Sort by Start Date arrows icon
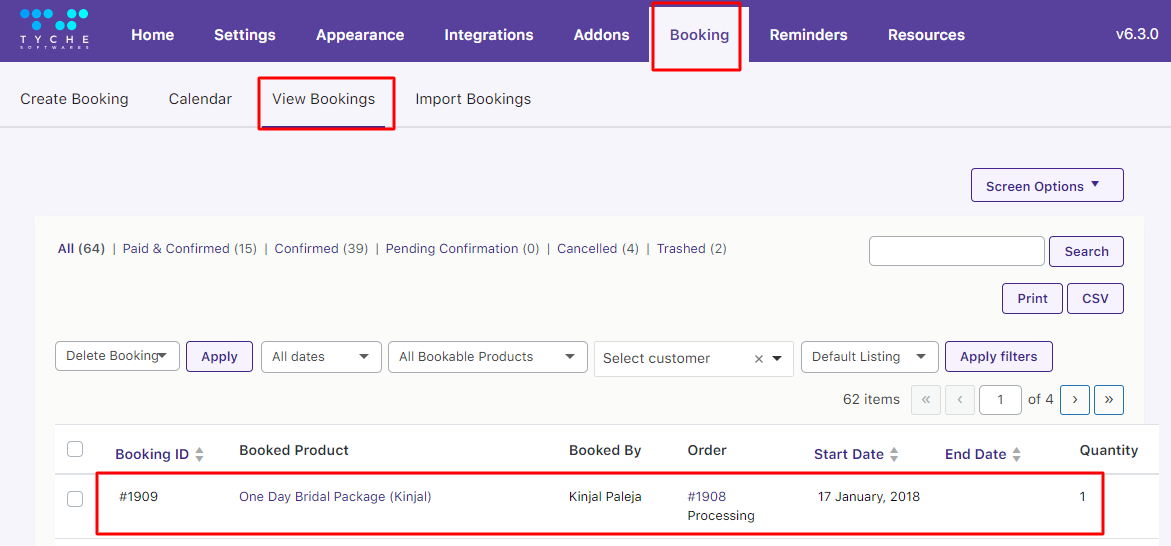The height and width of the screenshot is (546, 1171). (894, 455)
